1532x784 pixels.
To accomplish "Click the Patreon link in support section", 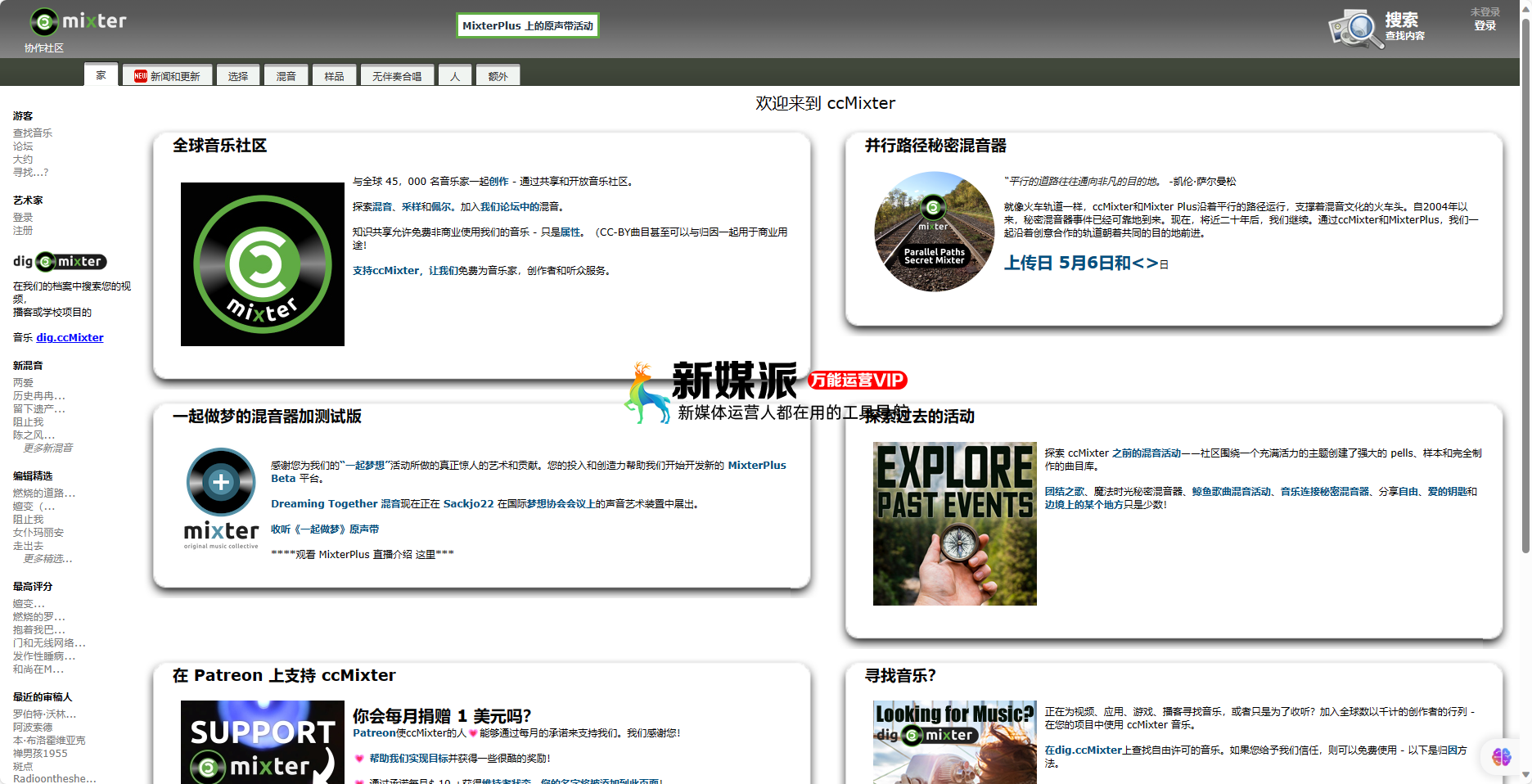I will tap(374, 732).
